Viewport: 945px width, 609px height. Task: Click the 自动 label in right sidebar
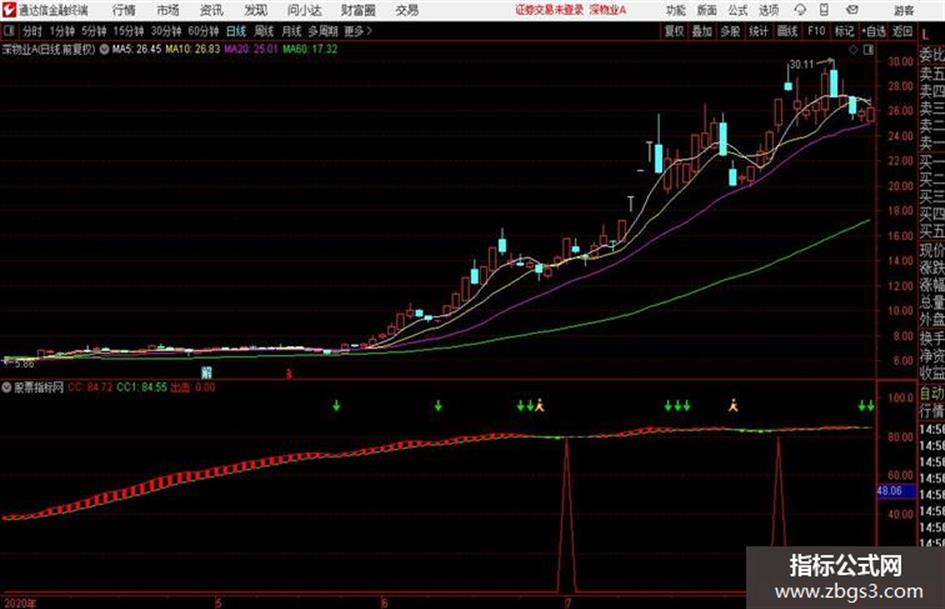coord(932,394)
